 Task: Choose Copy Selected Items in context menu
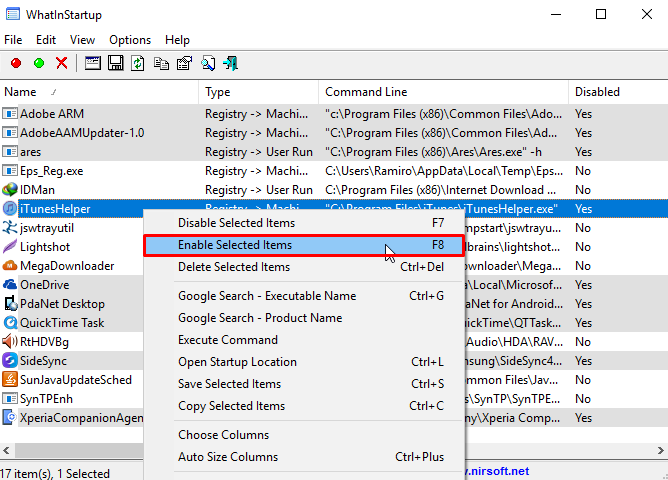(304, 406)
